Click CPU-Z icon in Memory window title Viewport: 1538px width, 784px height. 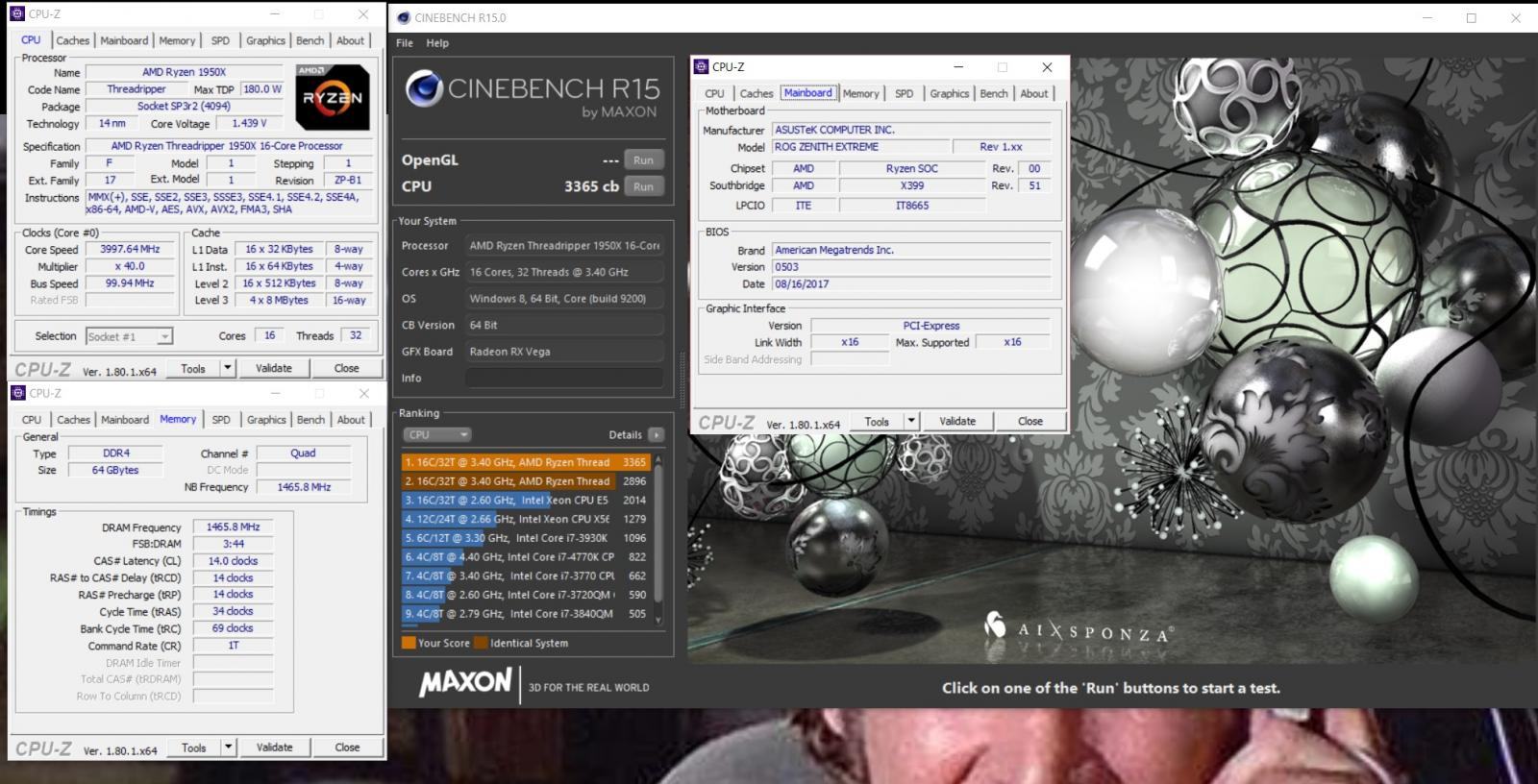(17, 393)
